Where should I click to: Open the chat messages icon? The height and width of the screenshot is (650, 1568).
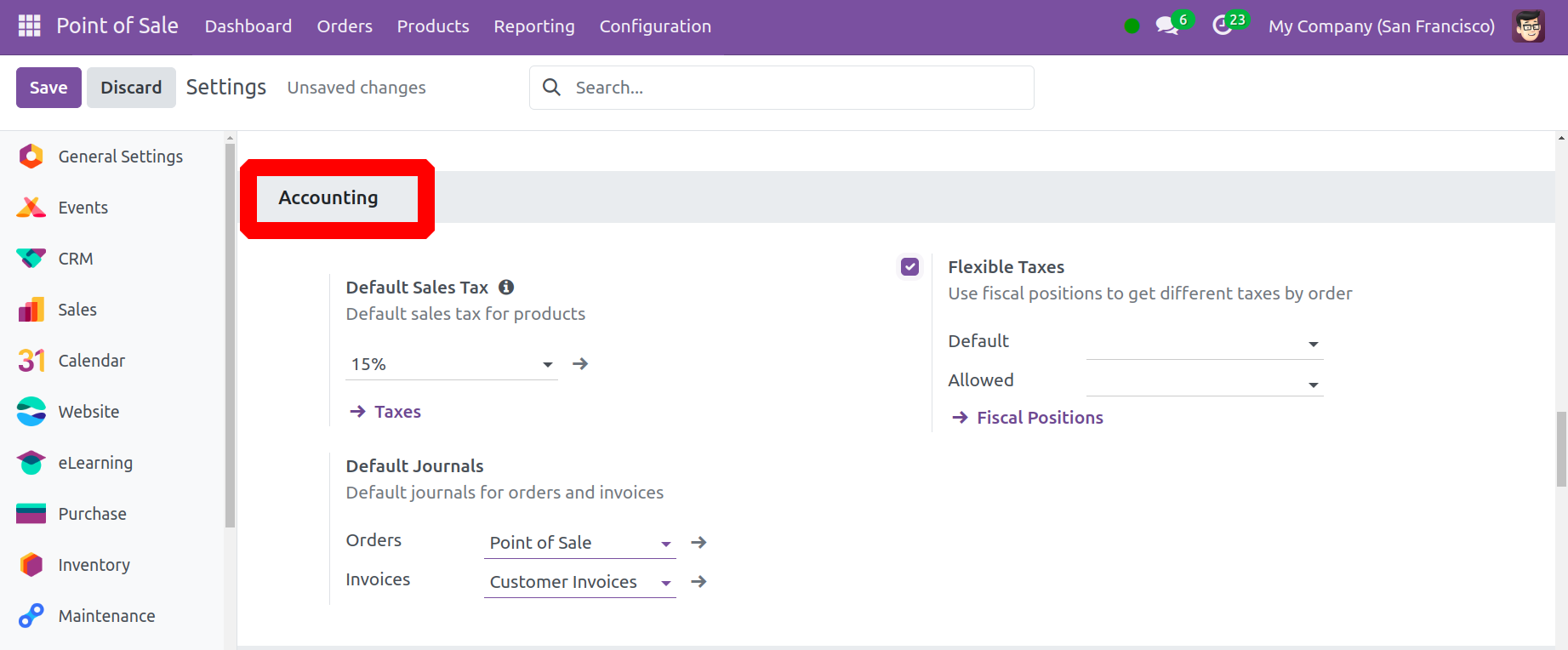coord(1166,26)
